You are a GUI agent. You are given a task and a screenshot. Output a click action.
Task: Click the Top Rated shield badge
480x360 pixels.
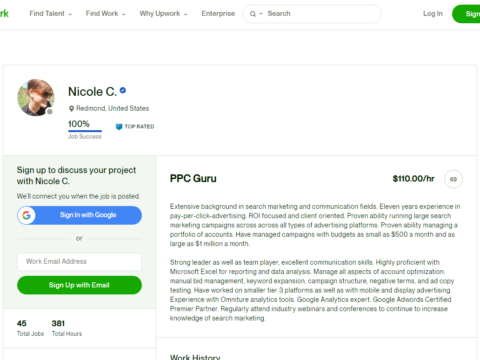coord(119,127)
